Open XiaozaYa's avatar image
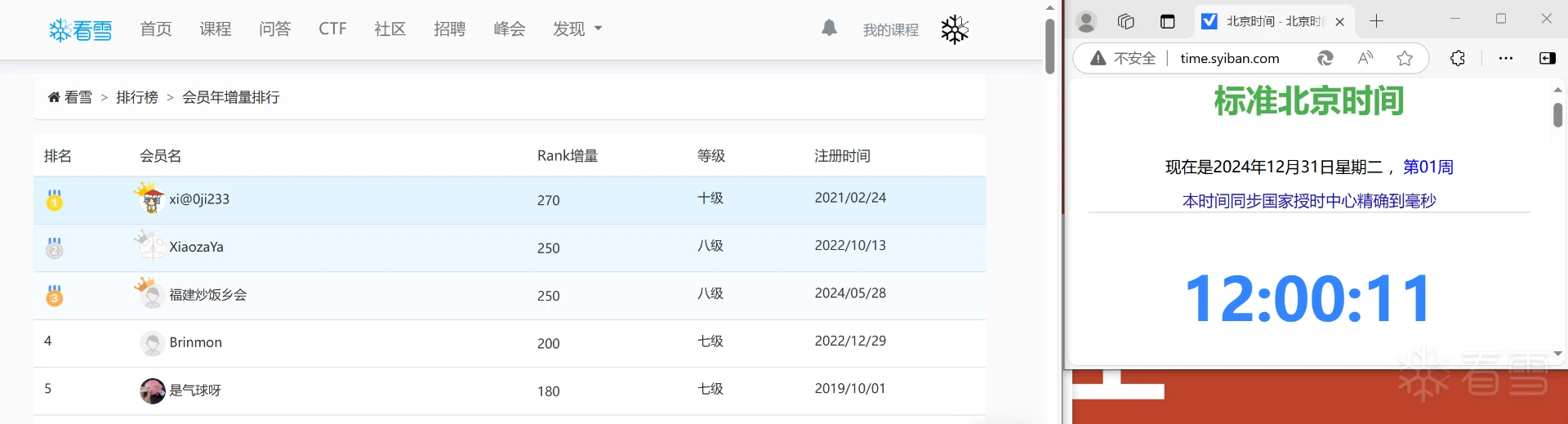Image resolution: width=1568 pixels, height=424 pixels. point(150,246)
